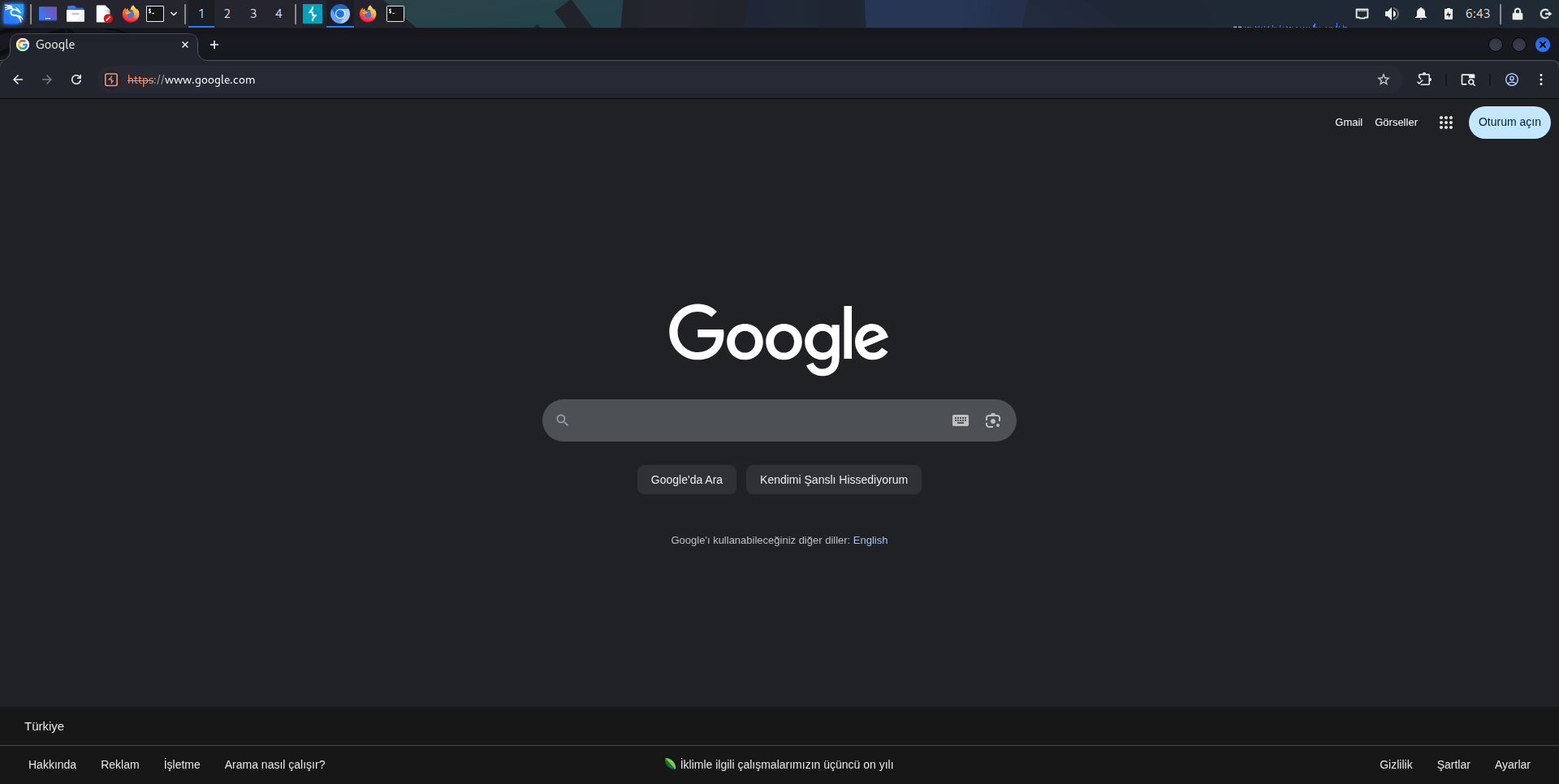Click the Google logo
The width and height of the screenshot is (1559, 784).
779,339
